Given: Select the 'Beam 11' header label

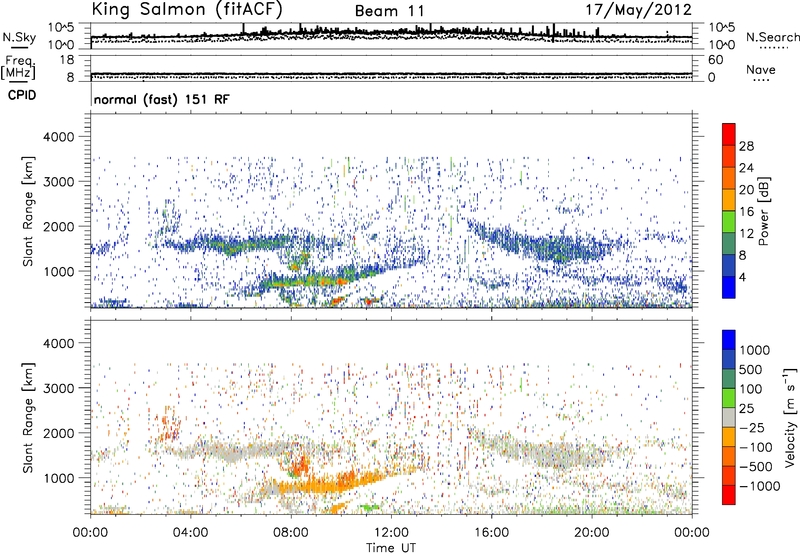Looking at the screenshot, I should pyautogui.click(x=390, y=11).
